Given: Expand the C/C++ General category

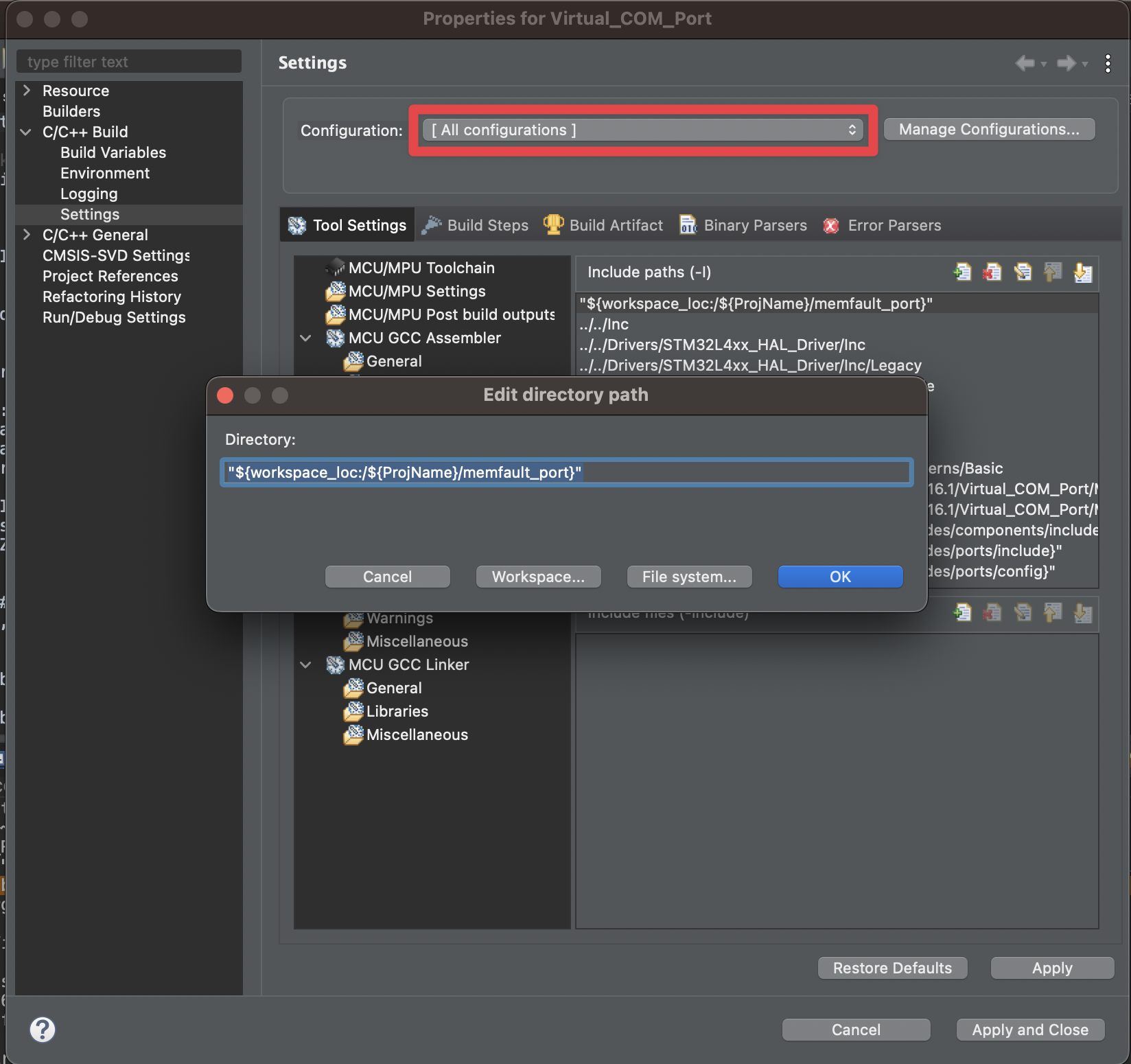Looking at the screenshot, I should 27,235.
